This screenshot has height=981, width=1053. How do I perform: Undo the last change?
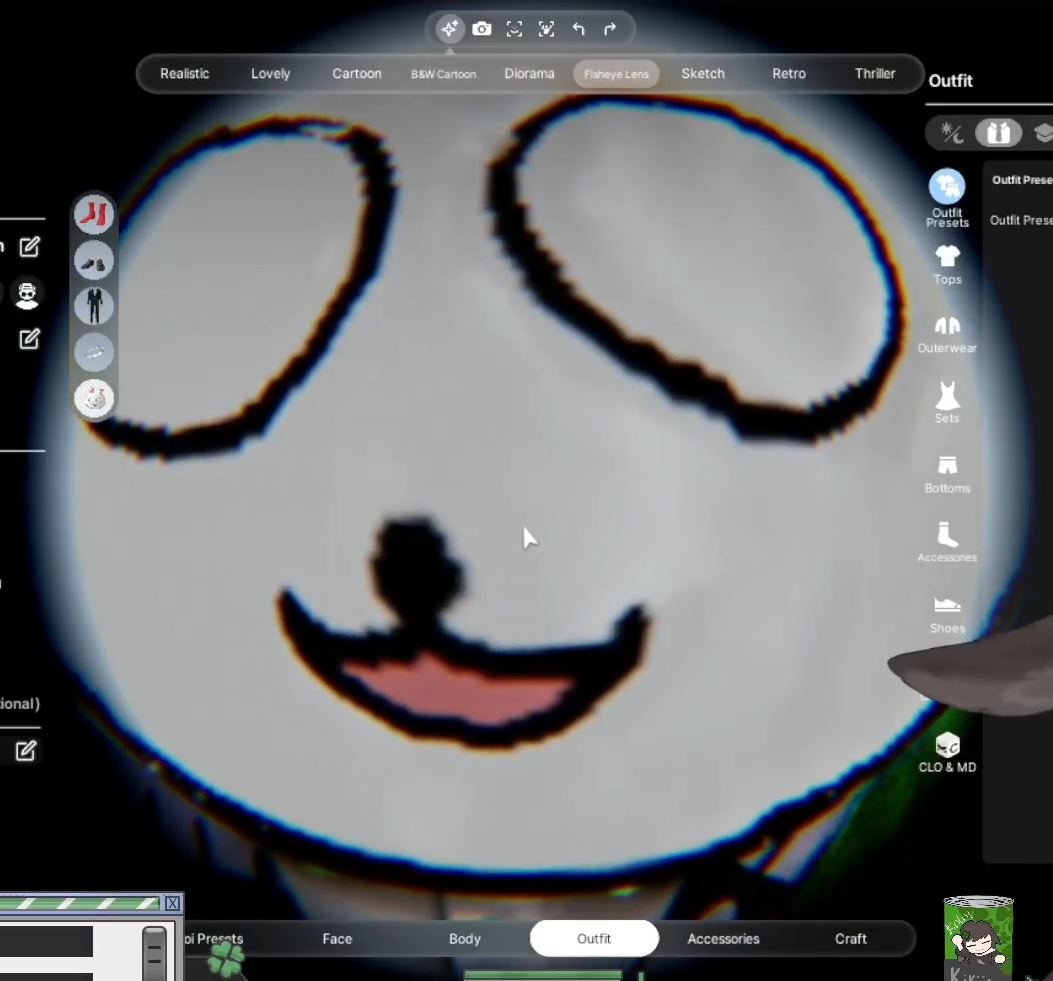click(x=578, y=29)
